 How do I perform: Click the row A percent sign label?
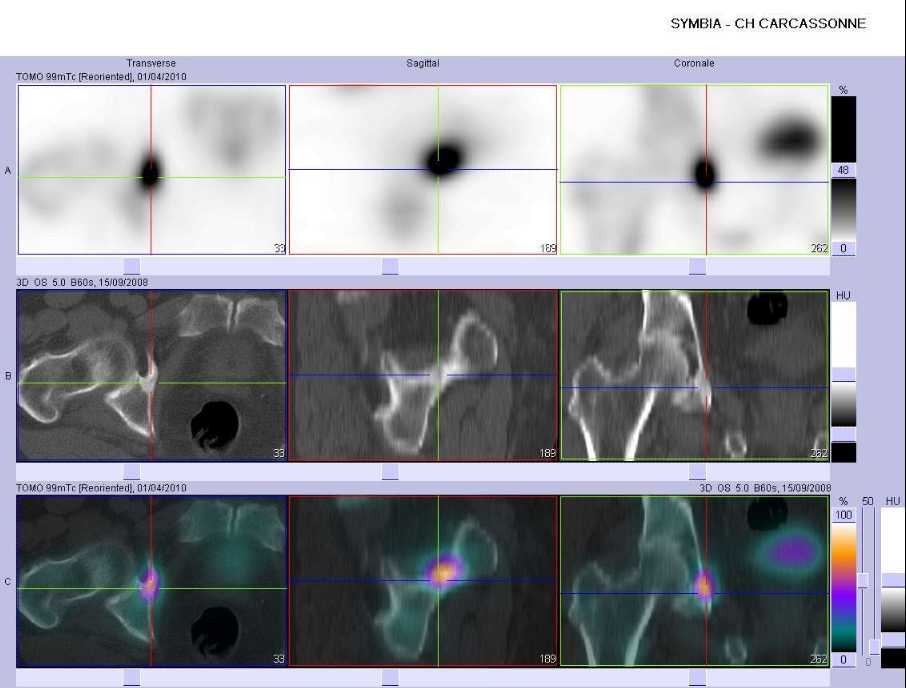point(843,90)
